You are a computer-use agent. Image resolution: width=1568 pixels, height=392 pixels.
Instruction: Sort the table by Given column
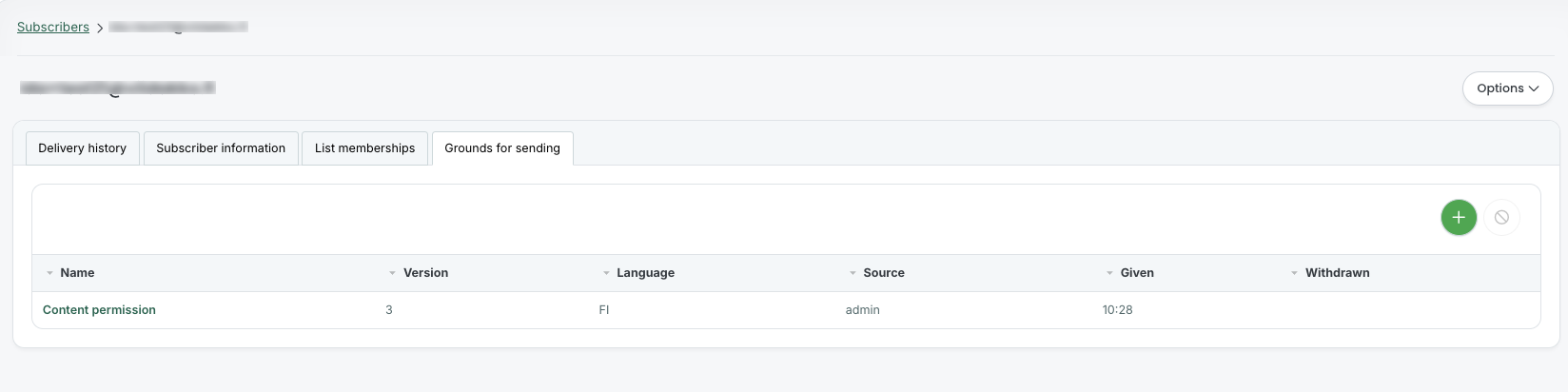(1137, 273)
